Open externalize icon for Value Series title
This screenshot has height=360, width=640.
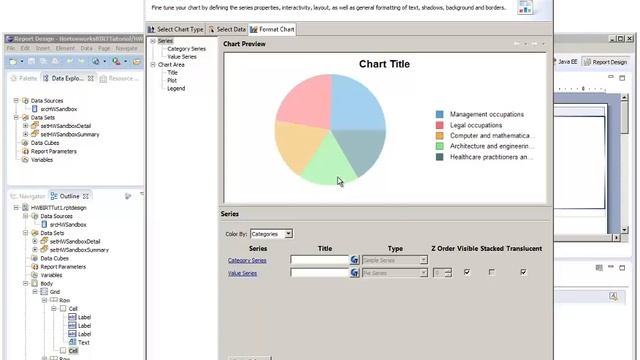[x=354, y=273]
